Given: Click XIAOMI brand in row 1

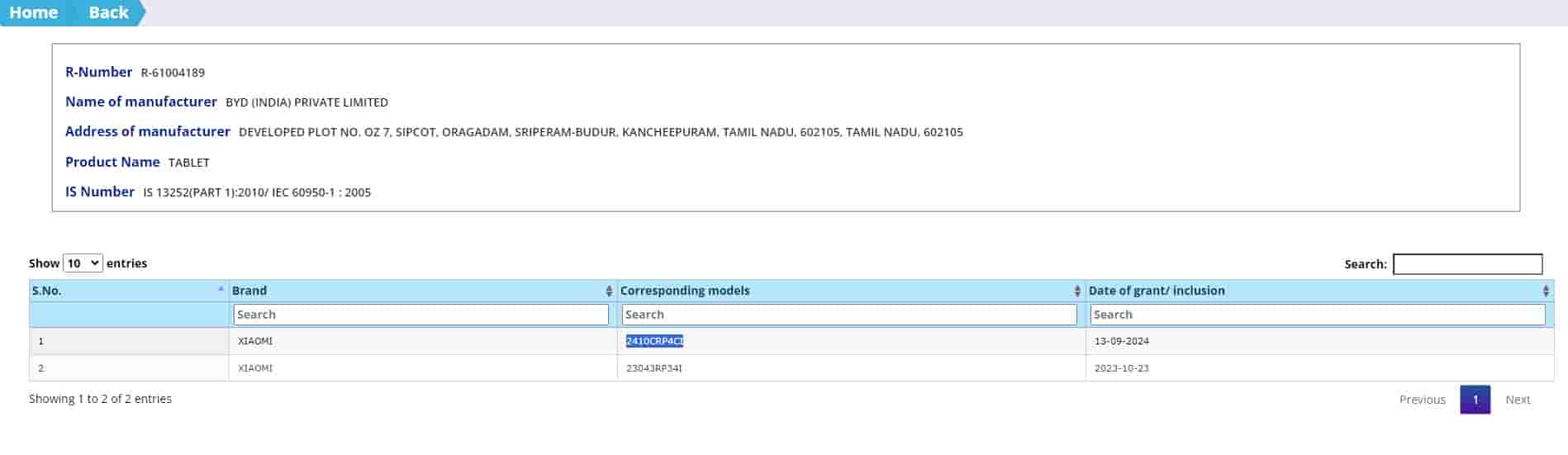Looking at the screenshot, I should (x=255, y=341).
